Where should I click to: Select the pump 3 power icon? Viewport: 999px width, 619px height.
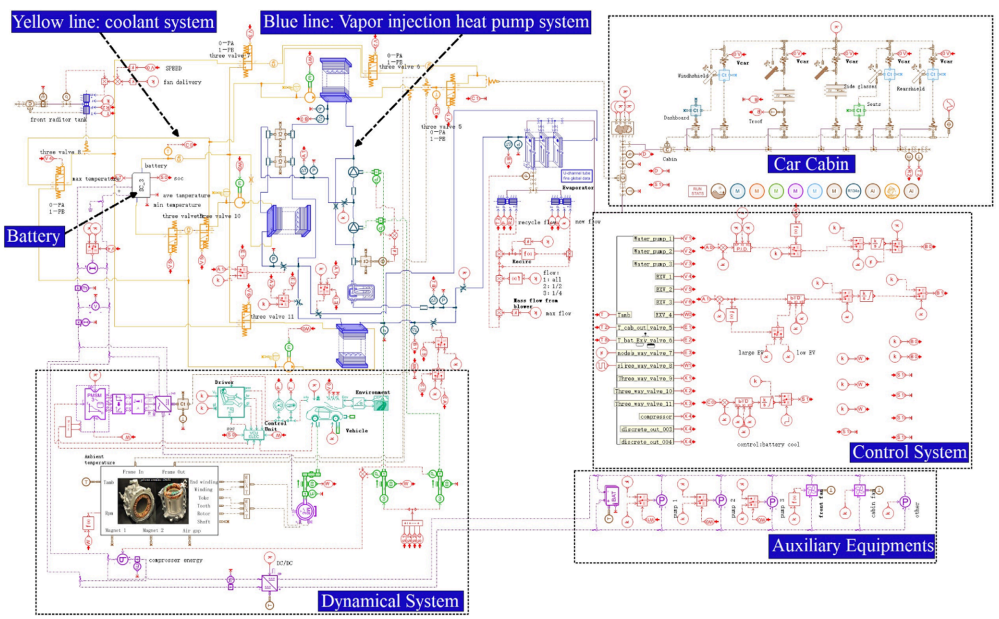772,502
